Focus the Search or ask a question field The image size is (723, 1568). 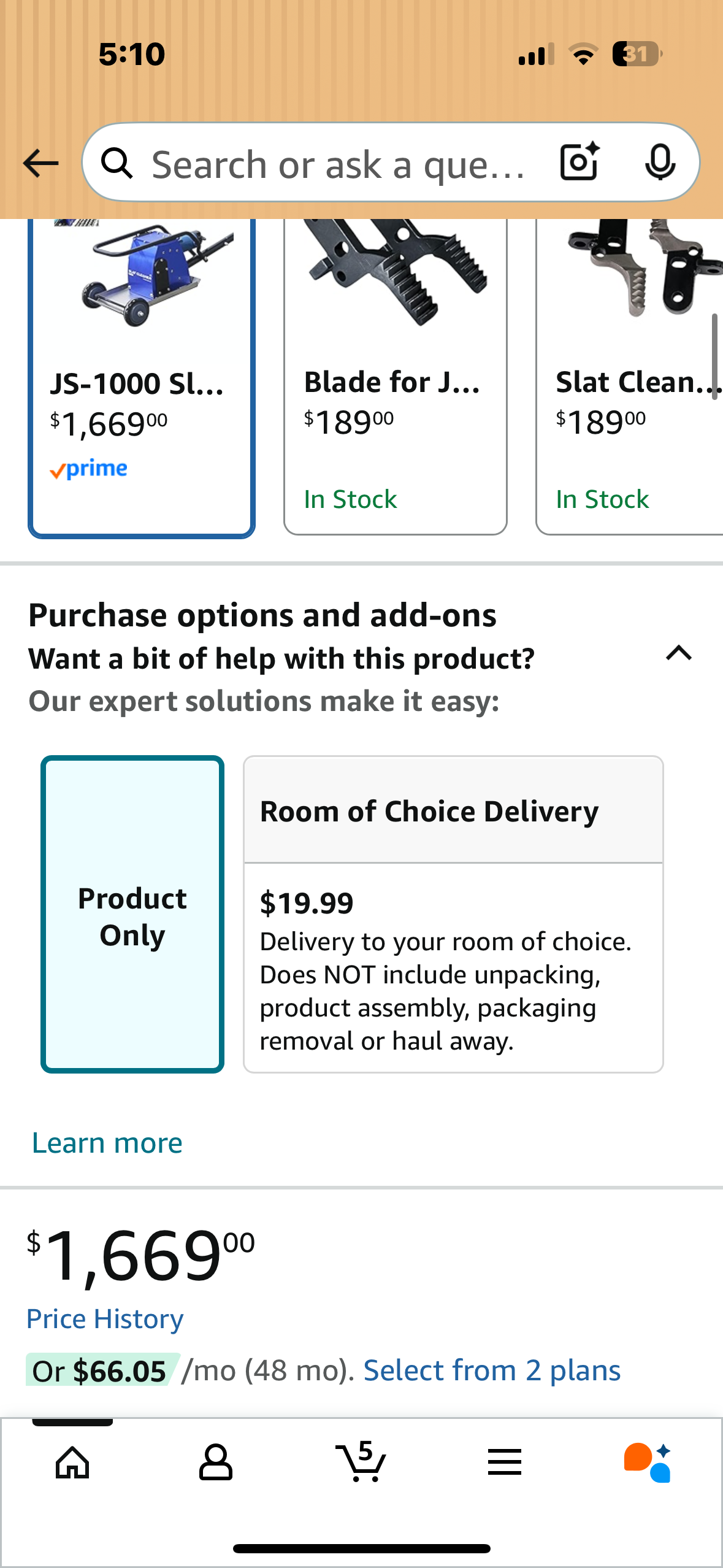point(337,164)
